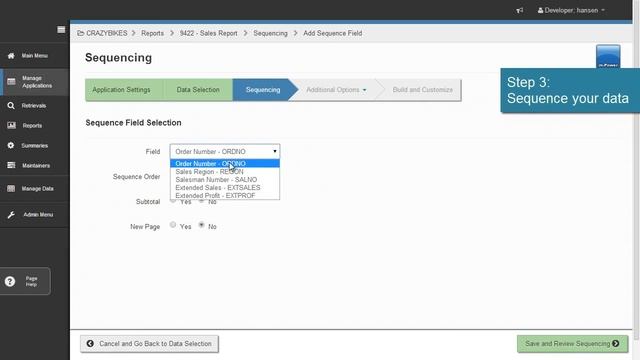Click Reports breadcrumb link
This screenshot has width=640, height=360.
tap(152, 33)
